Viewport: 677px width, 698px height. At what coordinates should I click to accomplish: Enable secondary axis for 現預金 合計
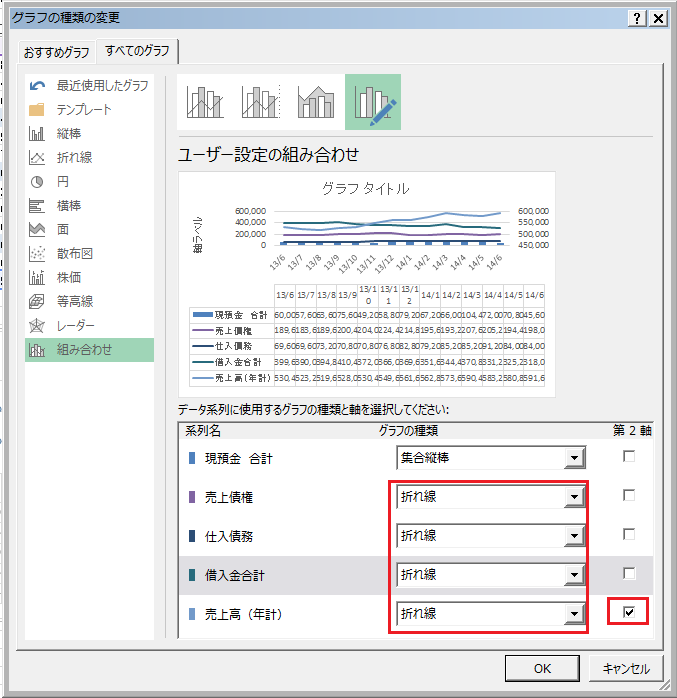coord(628,457)
